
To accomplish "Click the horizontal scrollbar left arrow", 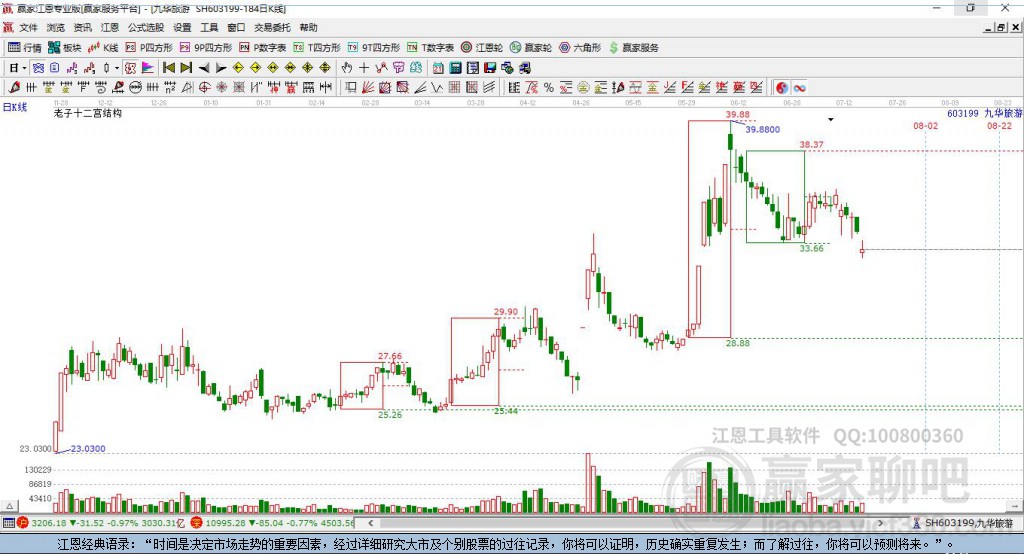I will point(370,523).
